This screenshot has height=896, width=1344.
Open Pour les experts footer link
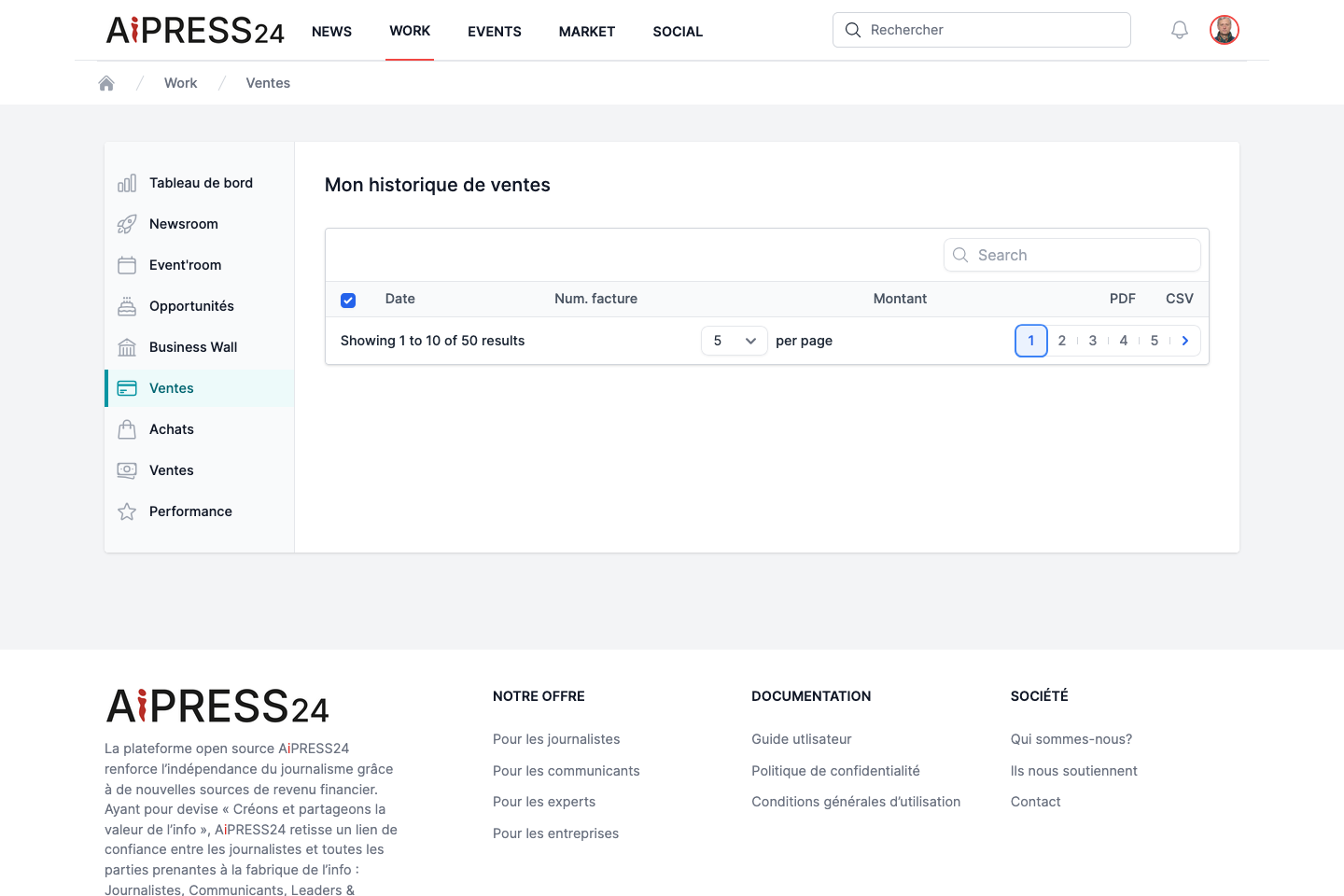point(544,802)
